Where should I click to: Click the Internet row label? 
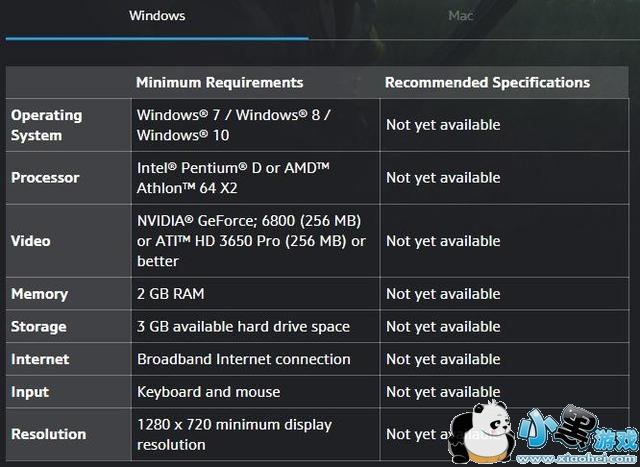(40, 359)
